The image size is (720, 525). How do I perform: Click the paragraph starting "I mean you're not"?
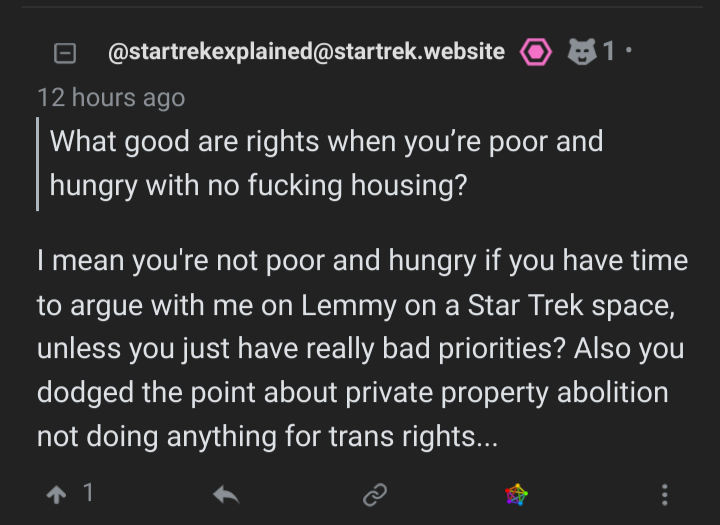362,348
